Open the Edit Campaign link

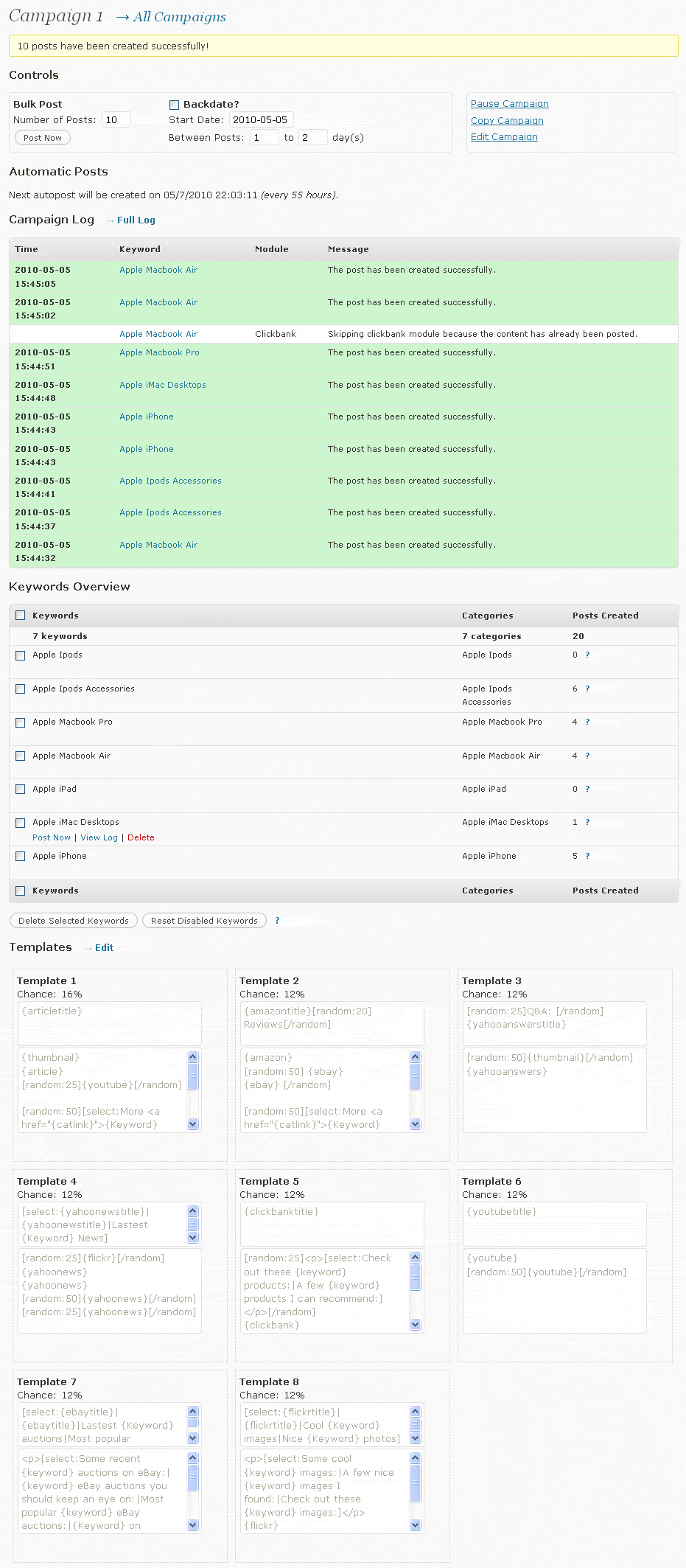click(504, 137)
